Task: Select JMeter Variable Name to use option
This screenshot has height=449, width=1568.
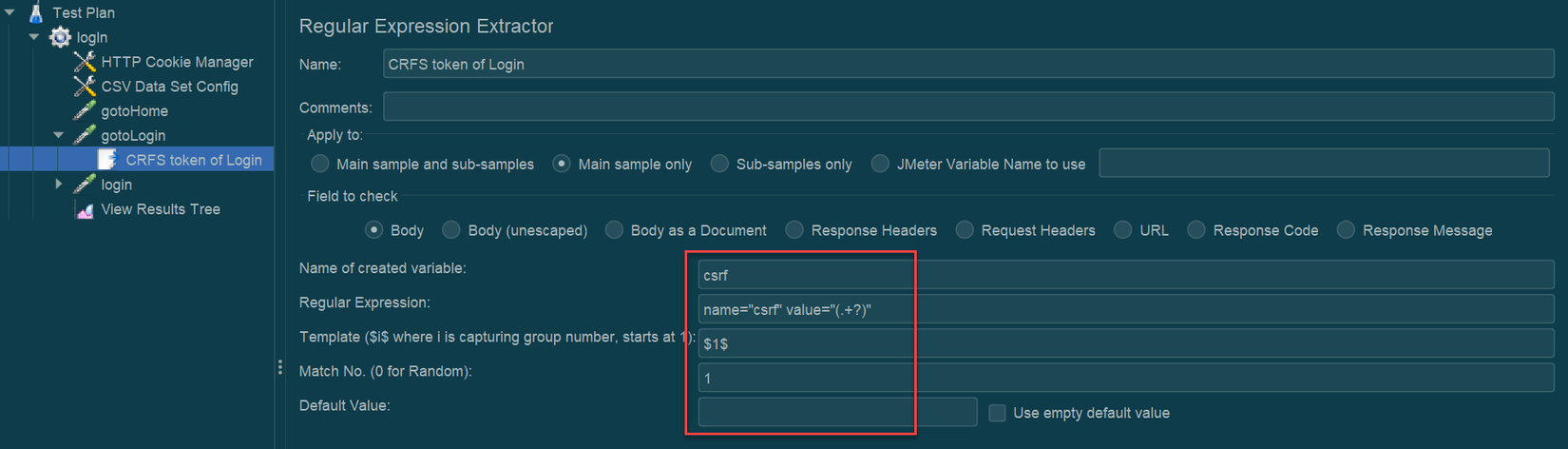Action: click(880, 165)
